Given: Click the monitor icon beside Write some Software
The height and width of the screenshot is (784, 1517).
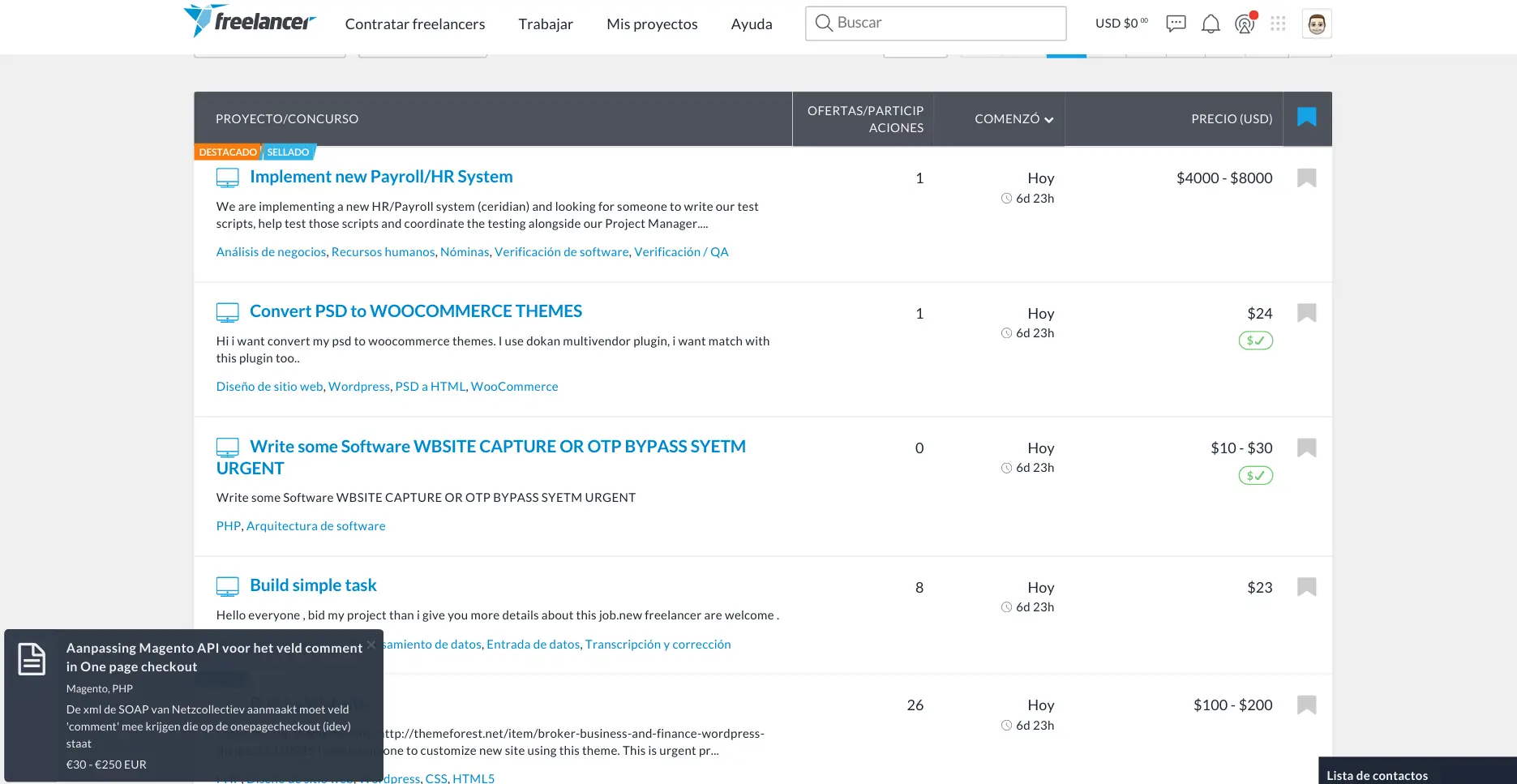Looking at the screenshot, I should [228, 447].
